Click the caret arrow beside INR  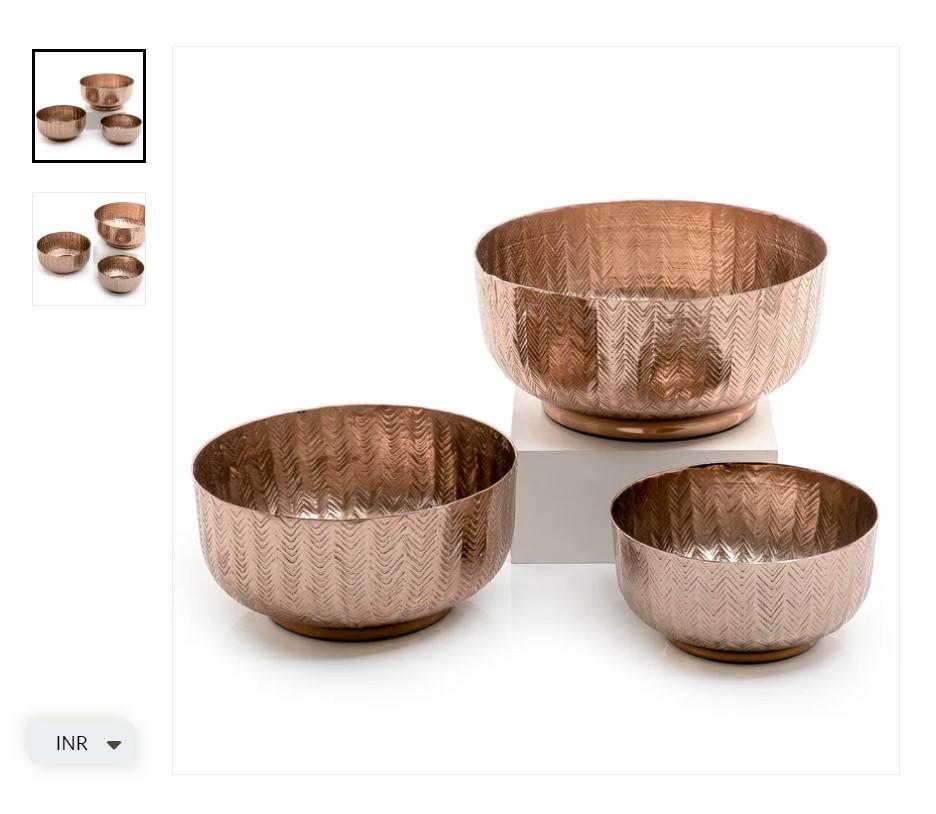tap(113, 745)
